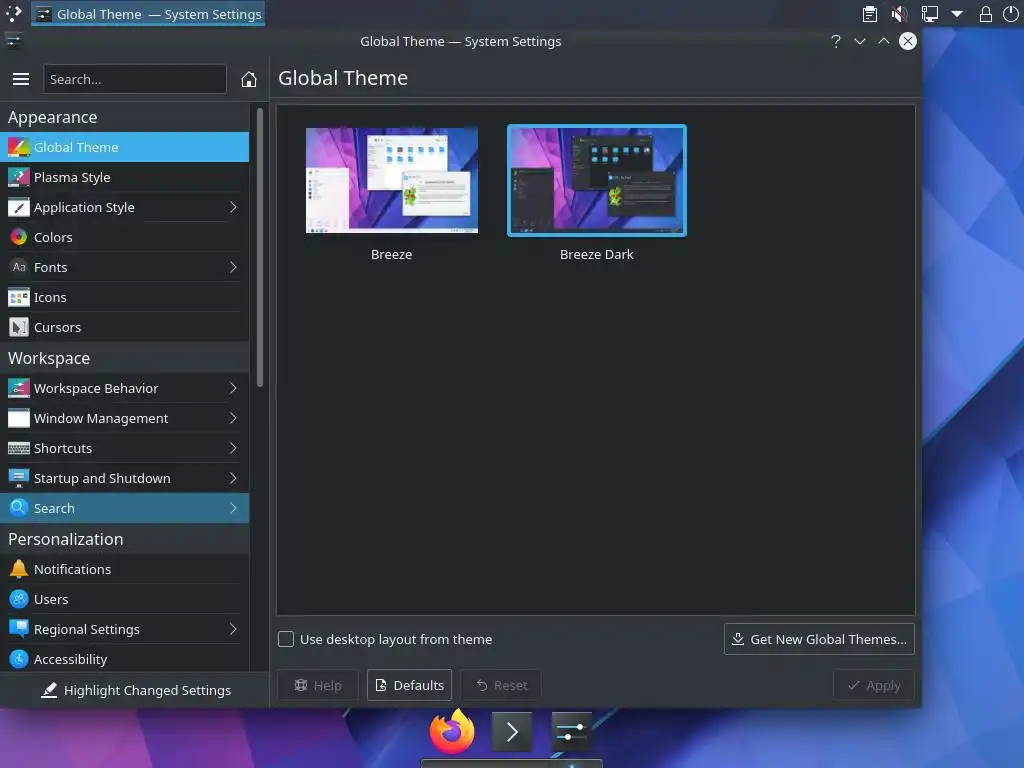Expand Workspace Behavior chevron
Viewport: 1024px width, 768px height.
click(233, 389)
